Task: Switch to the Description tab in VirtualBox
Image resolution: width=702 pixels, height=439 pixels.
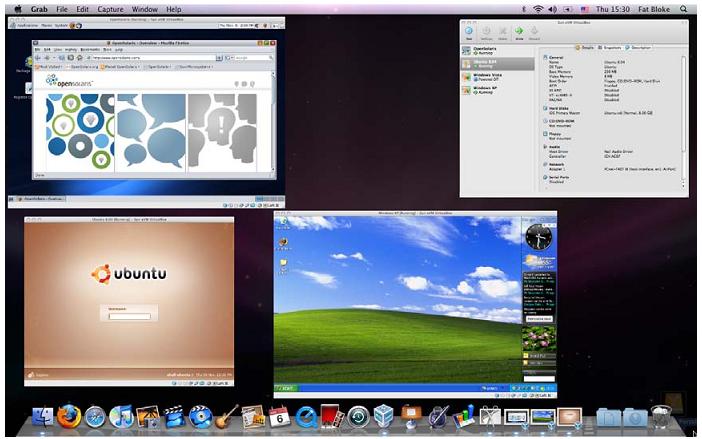Action: coord(638,47)
